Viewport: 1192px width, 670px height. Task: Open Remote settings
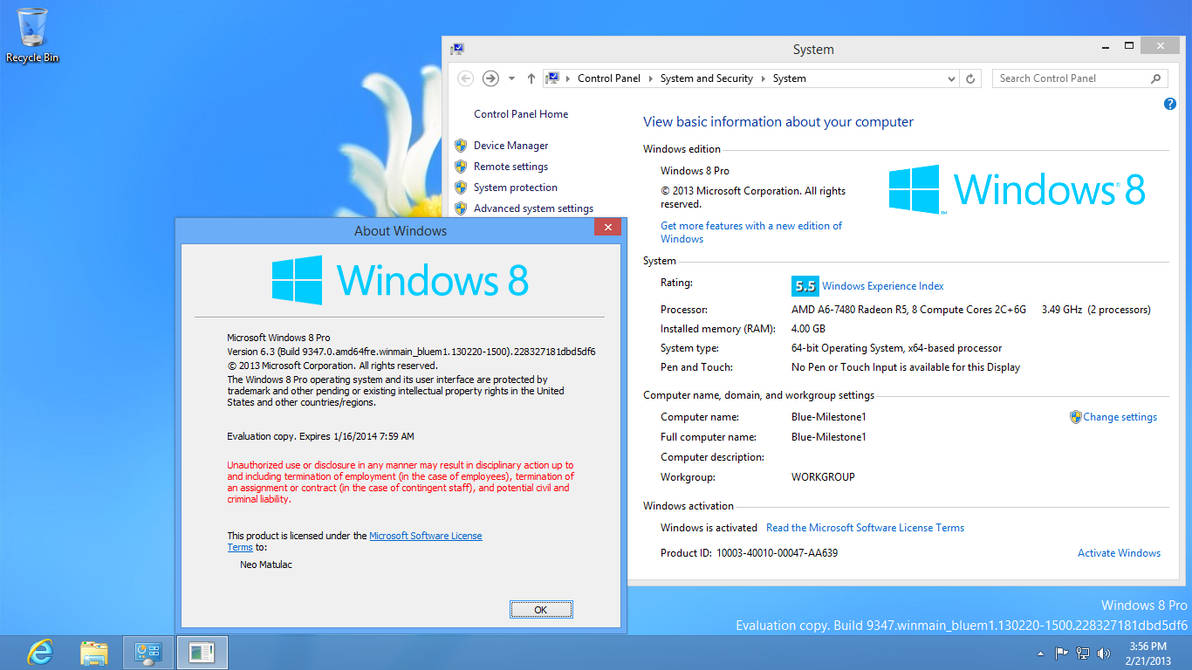click(x=510, y=167)
